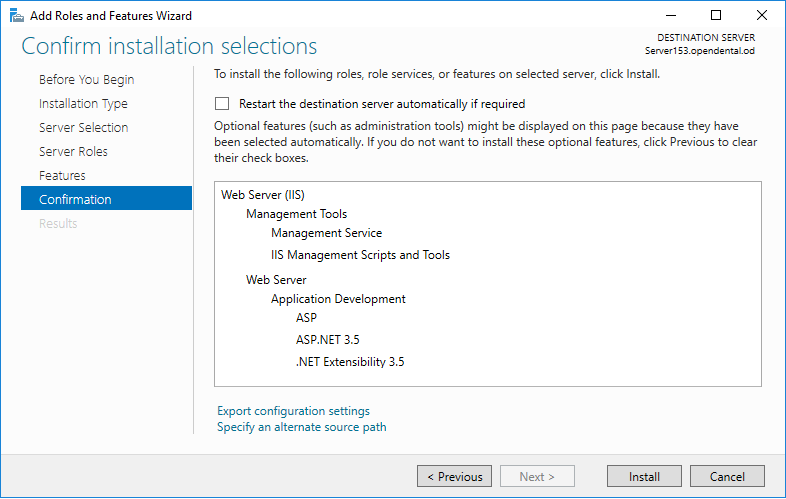Screen dimensions: 786x499
Task: Click Export configuration settings link
Action: [293, 411]
